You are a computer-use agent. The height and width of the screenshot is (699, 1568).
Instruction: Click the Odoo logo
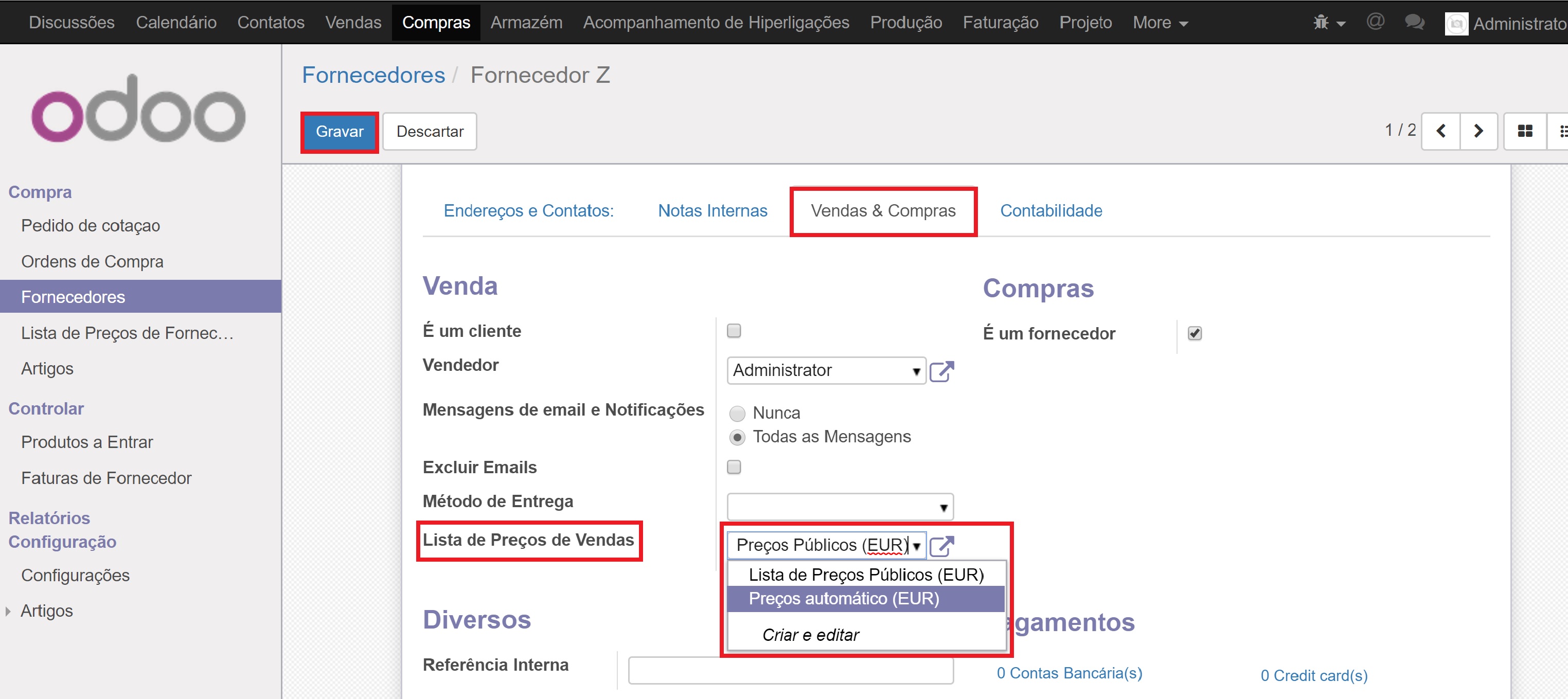coord(139,111)
